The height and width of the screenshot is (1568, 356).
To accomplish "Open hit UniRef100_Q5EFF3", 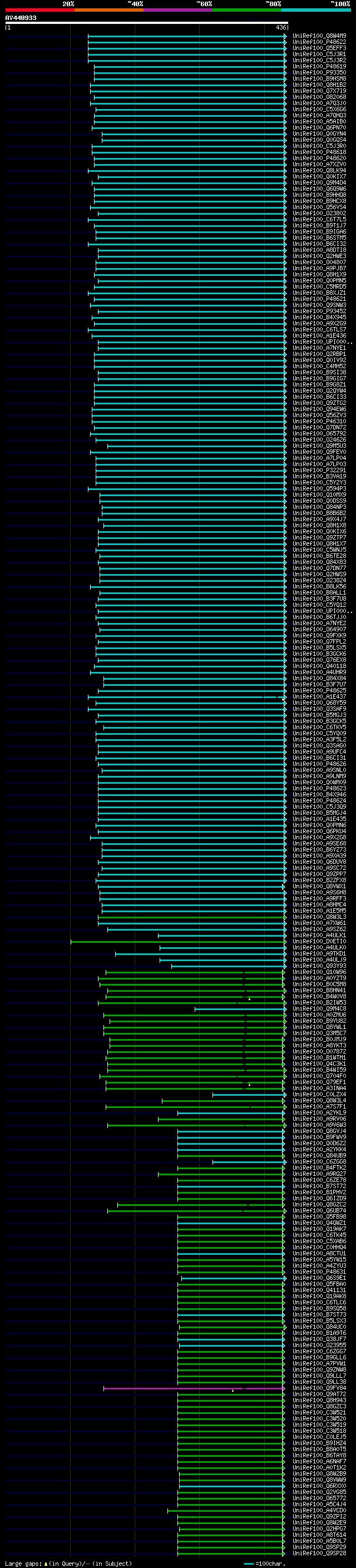I will 319,48.
